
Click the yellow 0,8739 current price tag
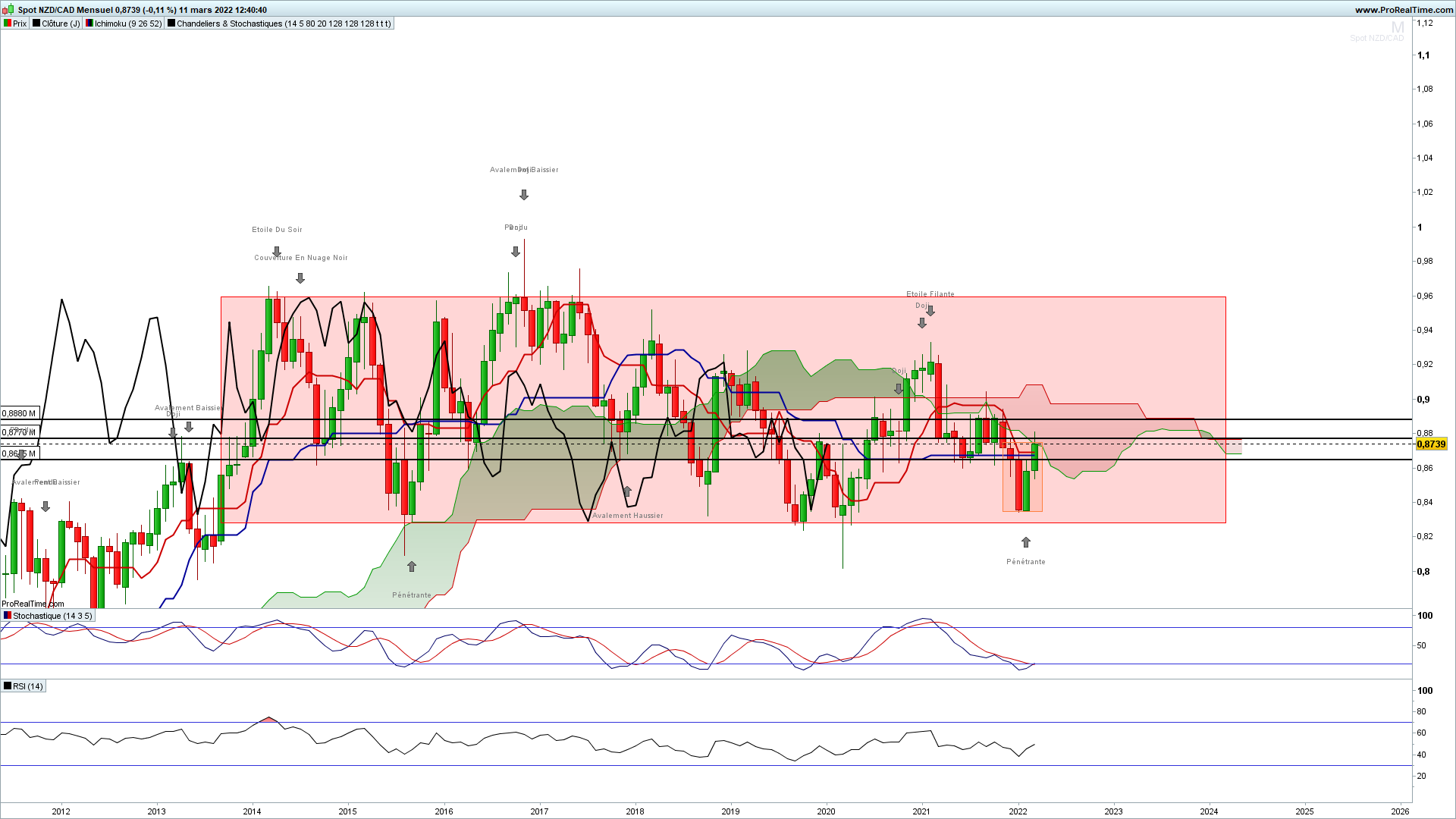pyautogui.click(x=1432, y=444)
